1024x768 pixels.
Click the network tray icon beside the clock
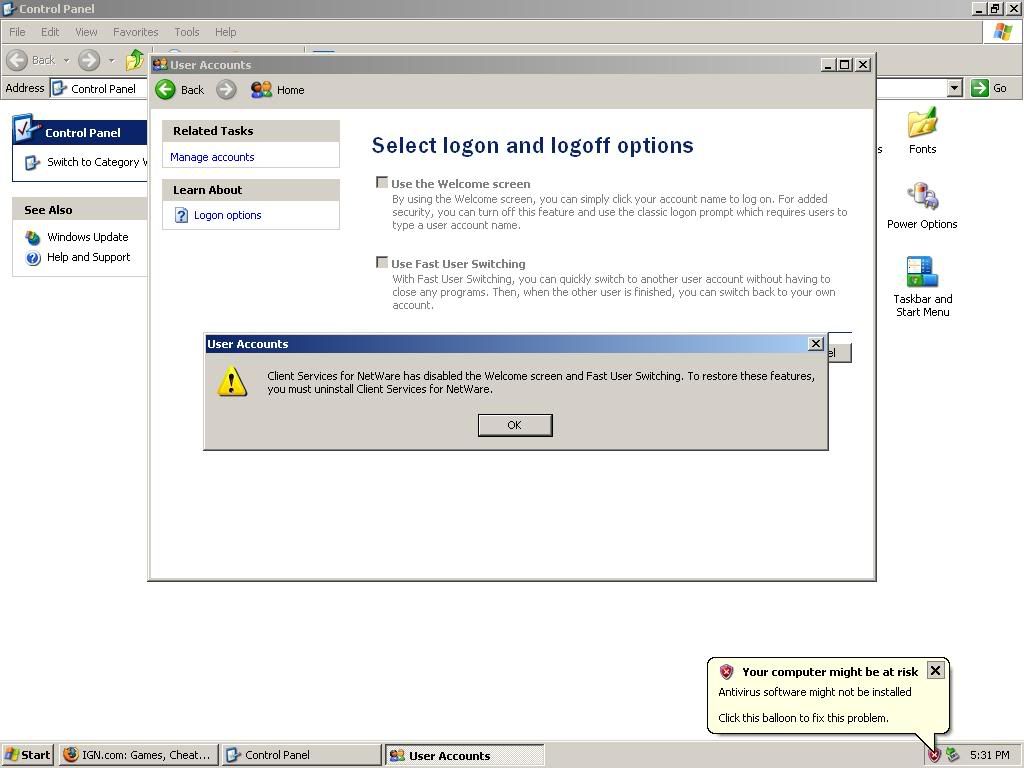[x=952, y=755]
